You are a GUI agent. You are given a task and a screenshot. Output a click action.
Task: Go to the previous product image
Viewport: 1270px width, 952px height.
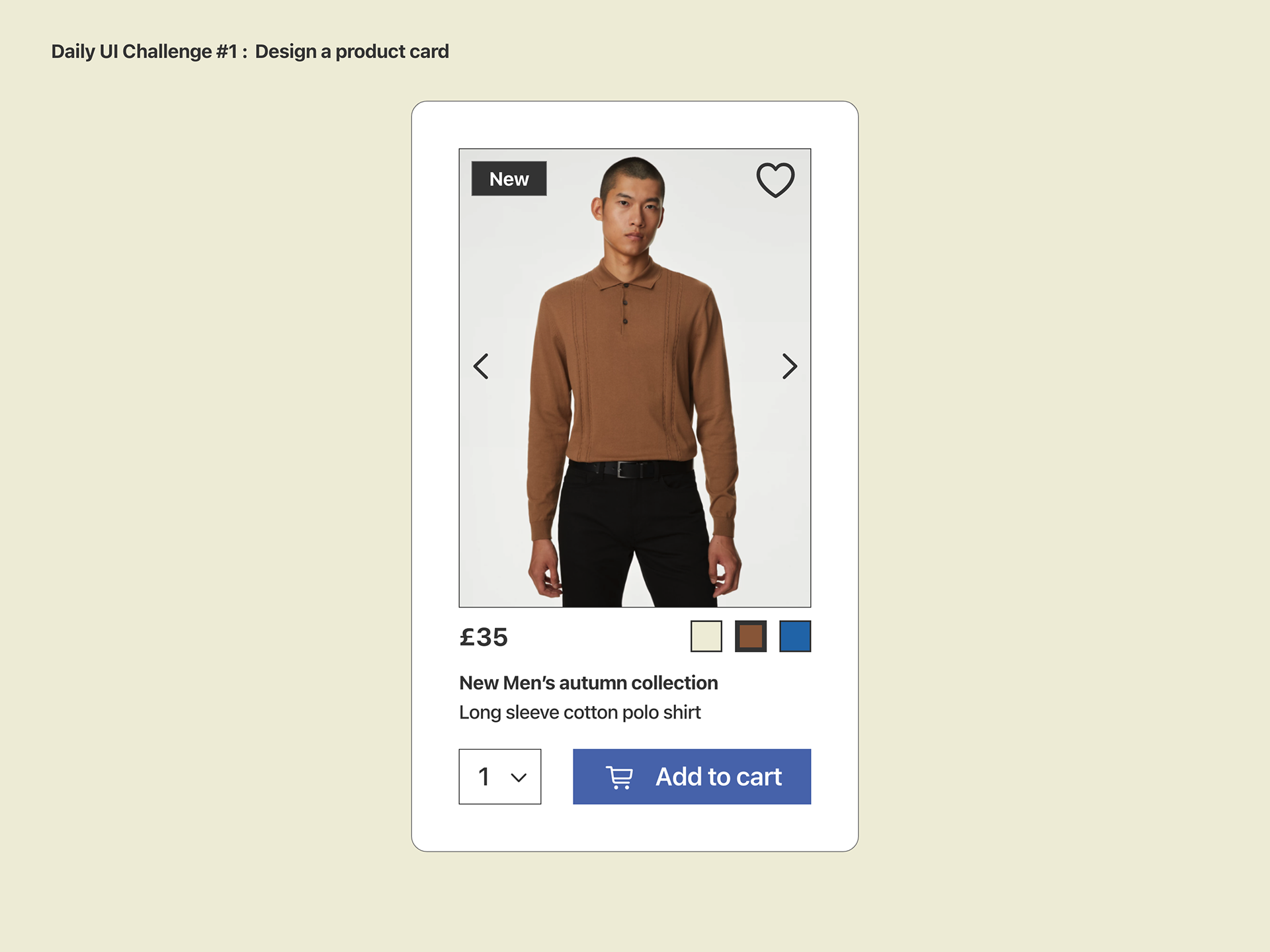point(481,366)
